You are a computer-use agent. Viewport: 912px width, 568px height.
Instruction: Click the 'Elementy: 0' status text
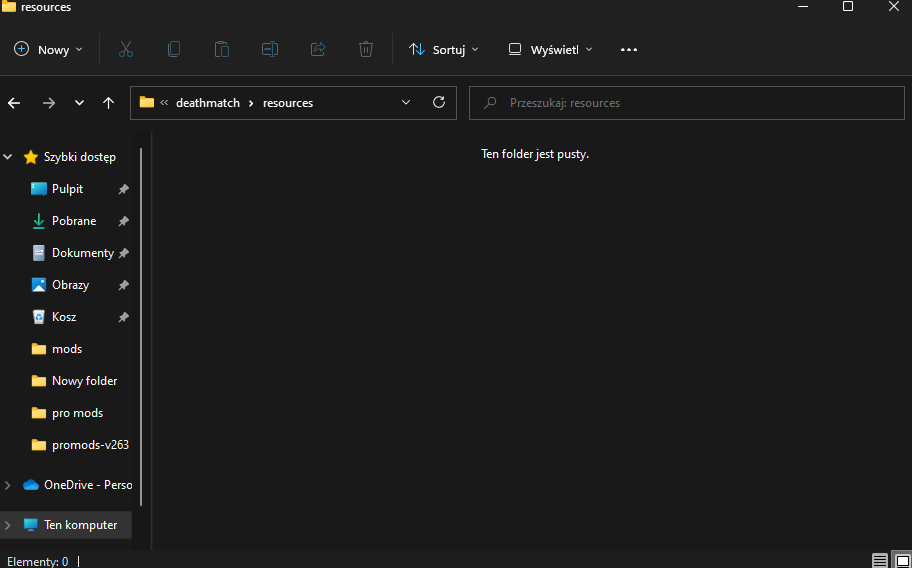[37, 562]
